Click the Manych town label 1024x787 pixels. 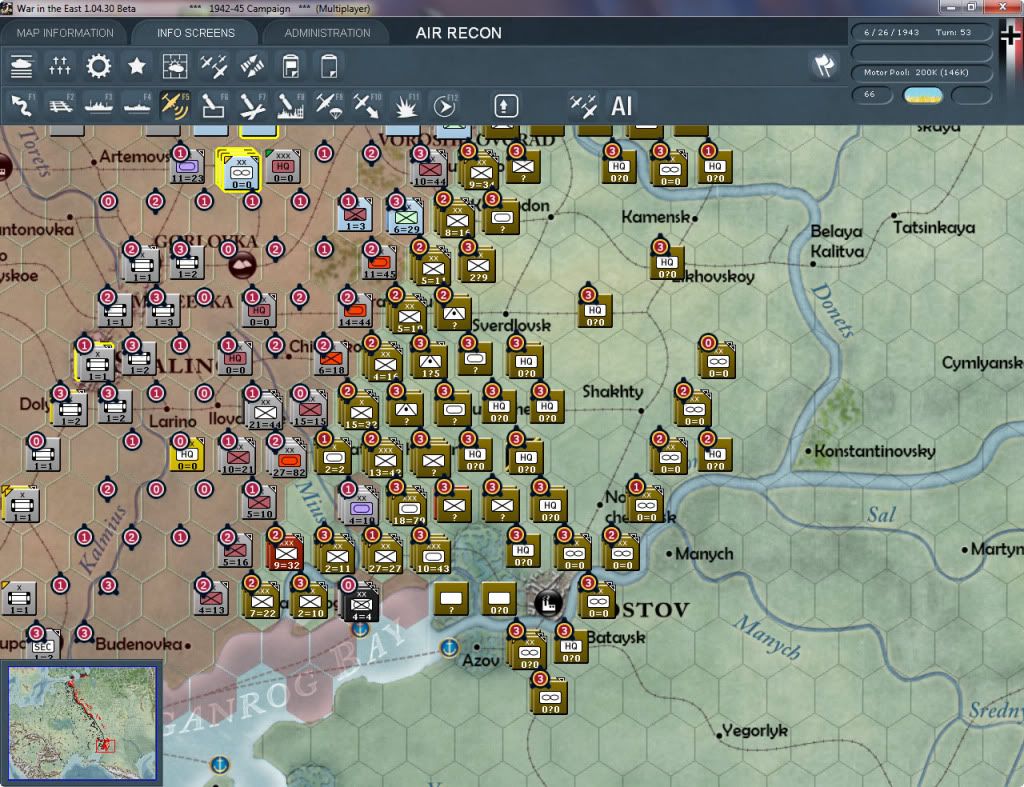[704, 554]
